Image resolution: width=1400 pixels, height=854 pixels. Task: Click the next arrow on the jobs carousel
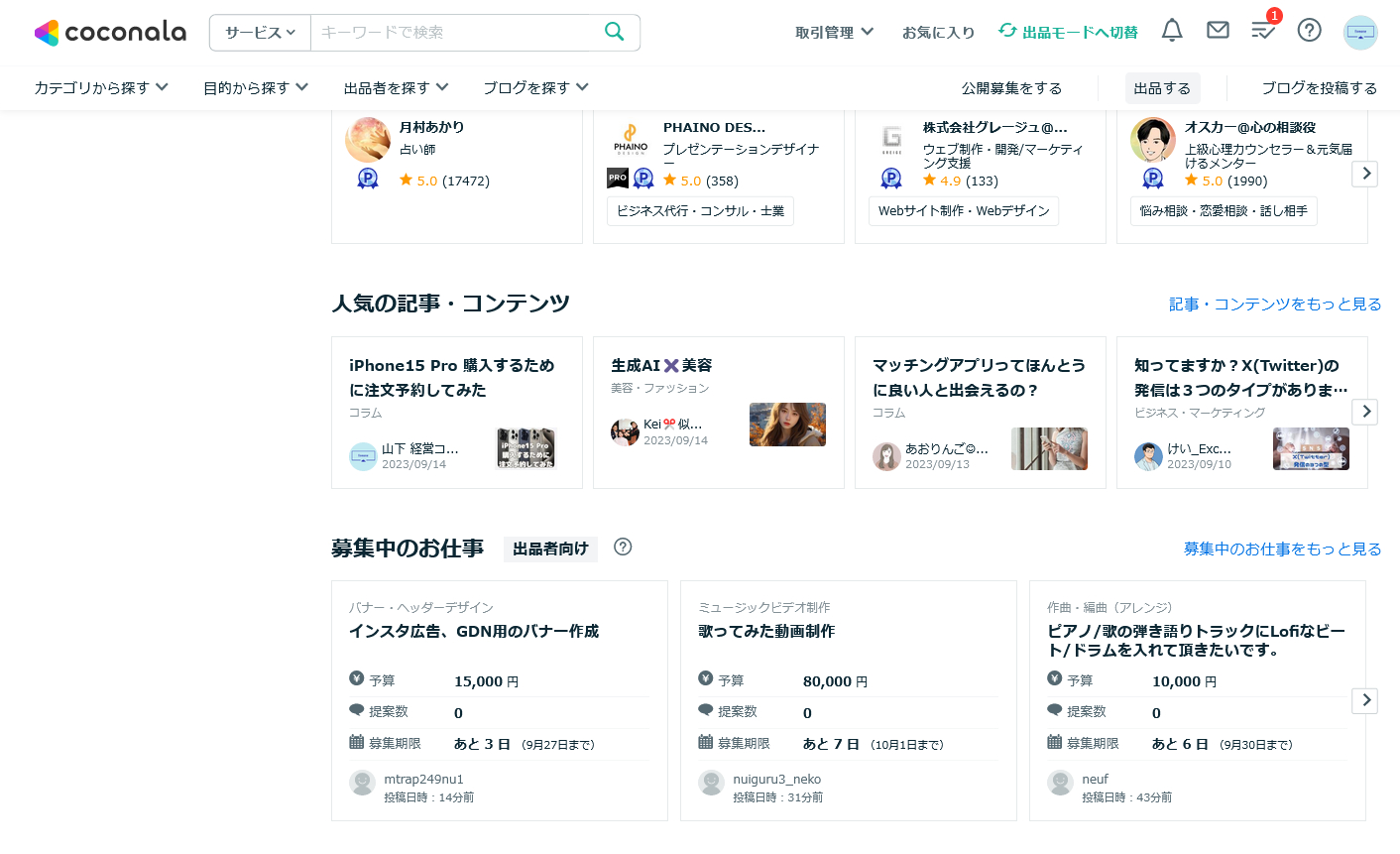1364,700
